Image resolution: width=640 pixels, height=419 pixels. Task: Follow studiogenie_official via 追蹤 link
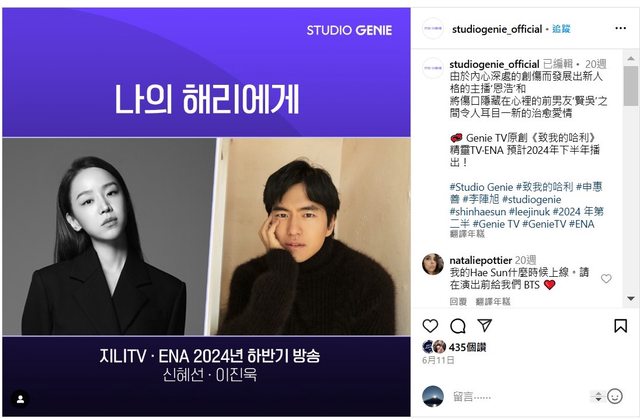point(561,29)
